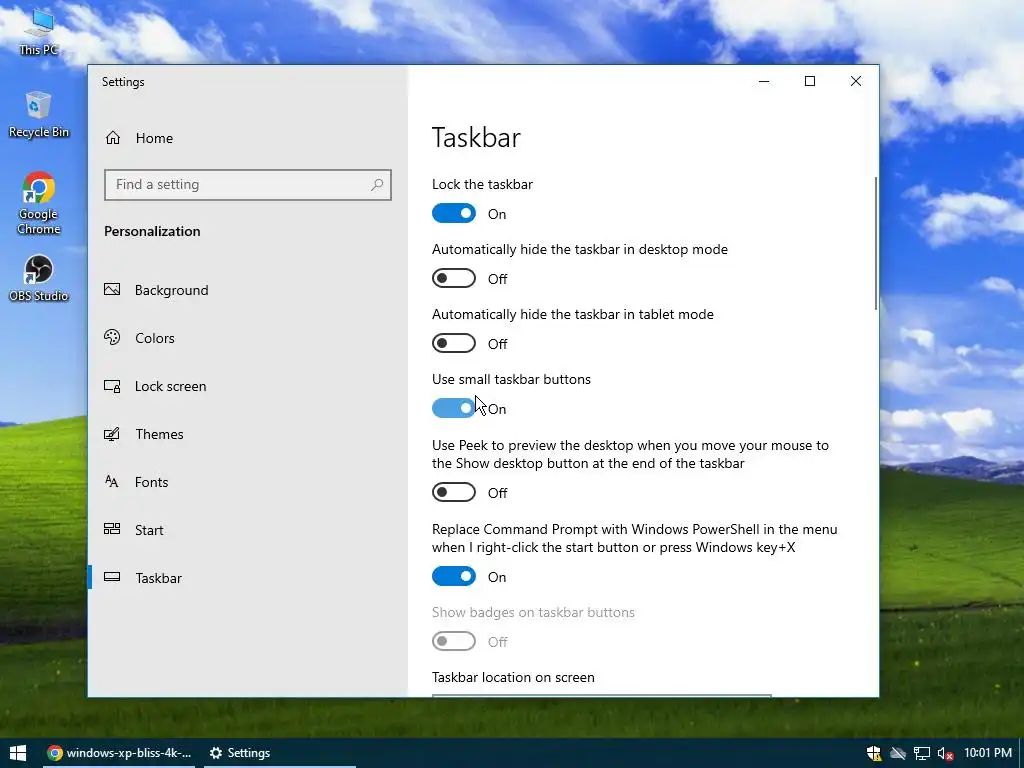Click the Background picture icon
Viewport: 1024px width, 768px height.
tap(112, 289)
